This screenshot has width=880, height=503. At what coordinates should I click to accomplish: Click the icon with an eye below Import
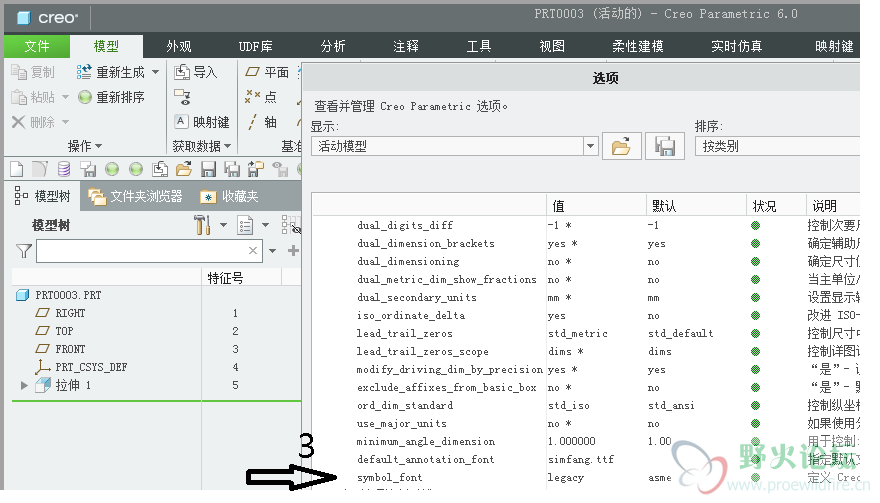182,97
